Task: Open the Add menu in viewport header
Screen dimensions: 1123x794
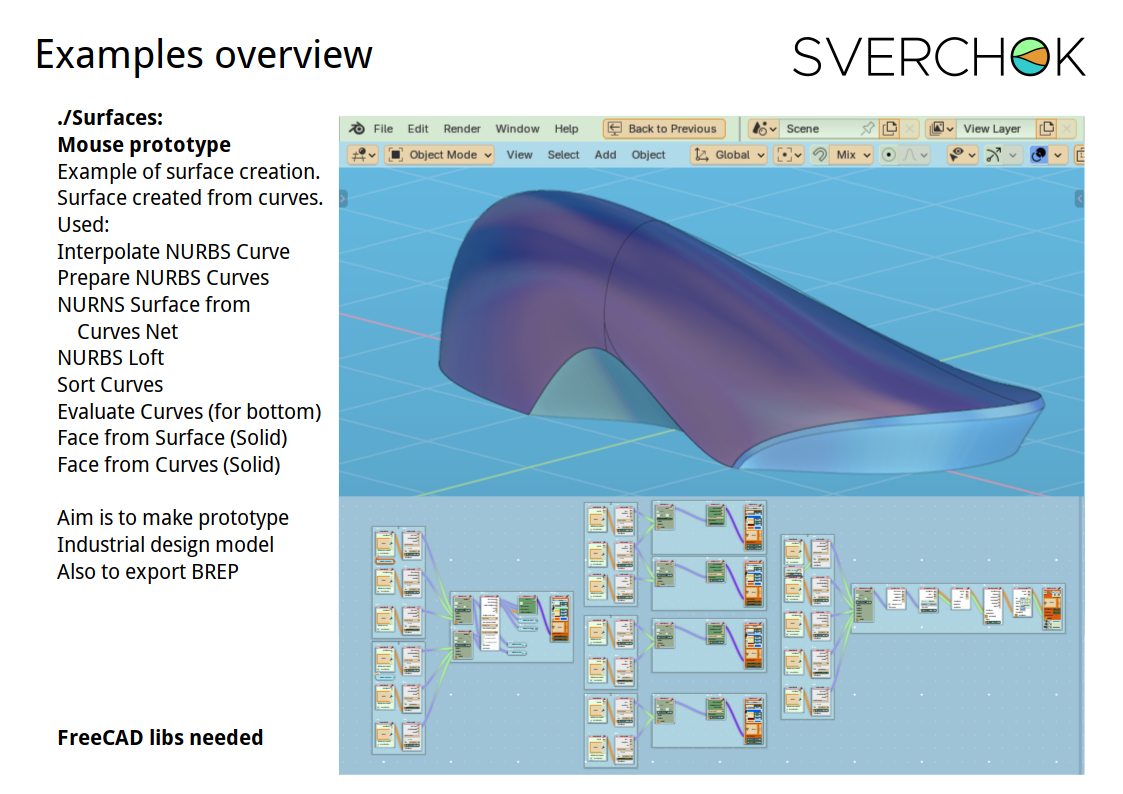Action: (605, 155)
